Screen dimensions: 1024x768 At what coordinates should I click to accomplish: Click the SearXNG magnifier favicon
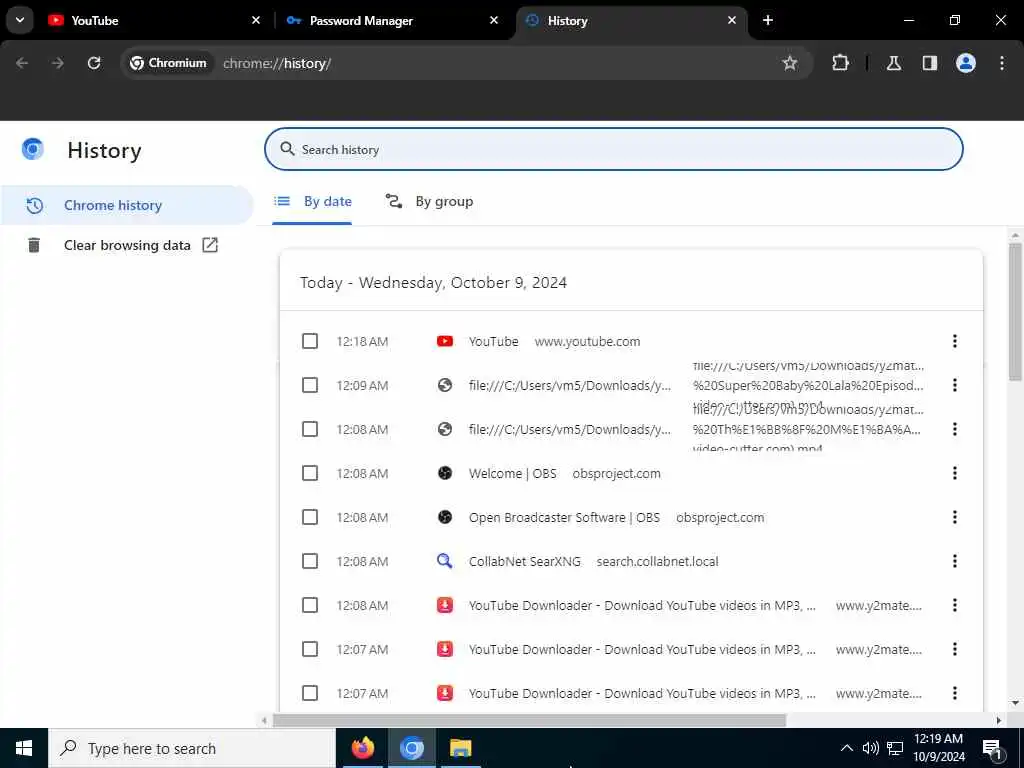point(445,561)
